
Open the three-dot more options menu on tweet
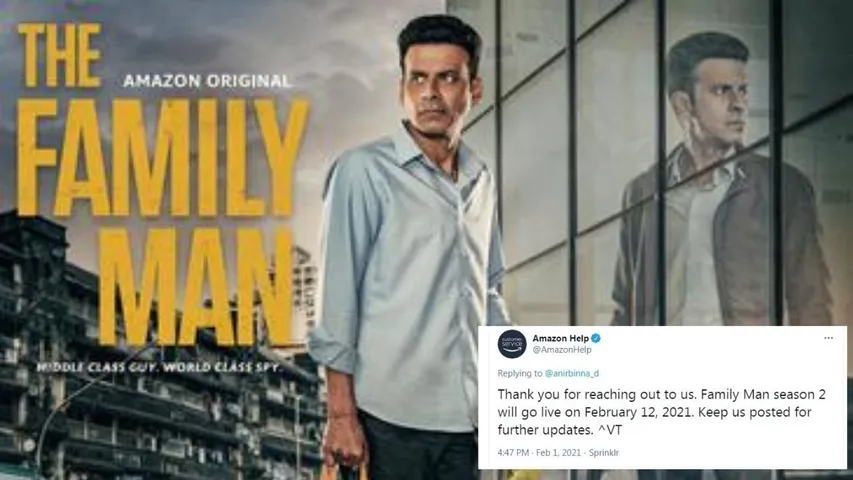coord(828,338)
